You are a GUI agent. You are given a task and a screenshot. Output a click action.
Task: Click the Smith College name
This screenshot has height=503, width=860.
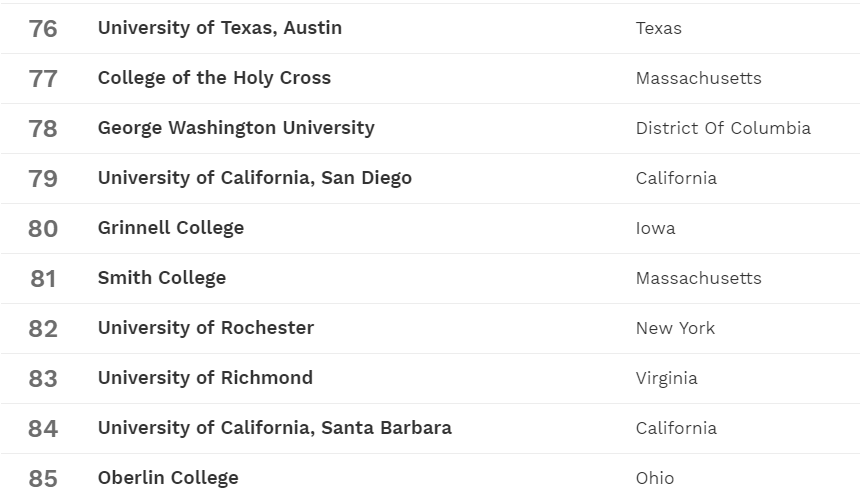point(162,278)
